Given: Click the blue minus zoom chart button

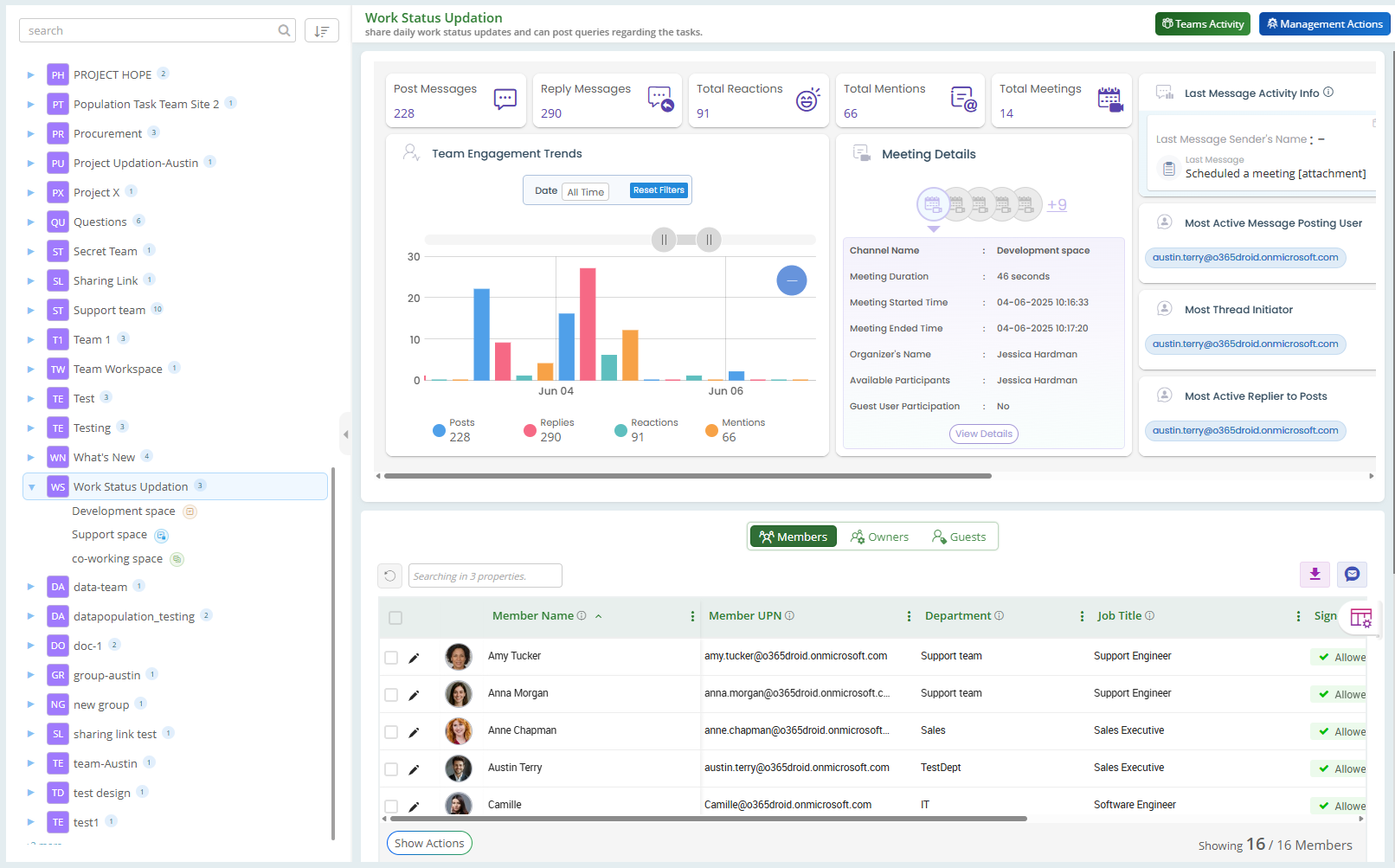Looking at the screenshot, I should 791,280.
